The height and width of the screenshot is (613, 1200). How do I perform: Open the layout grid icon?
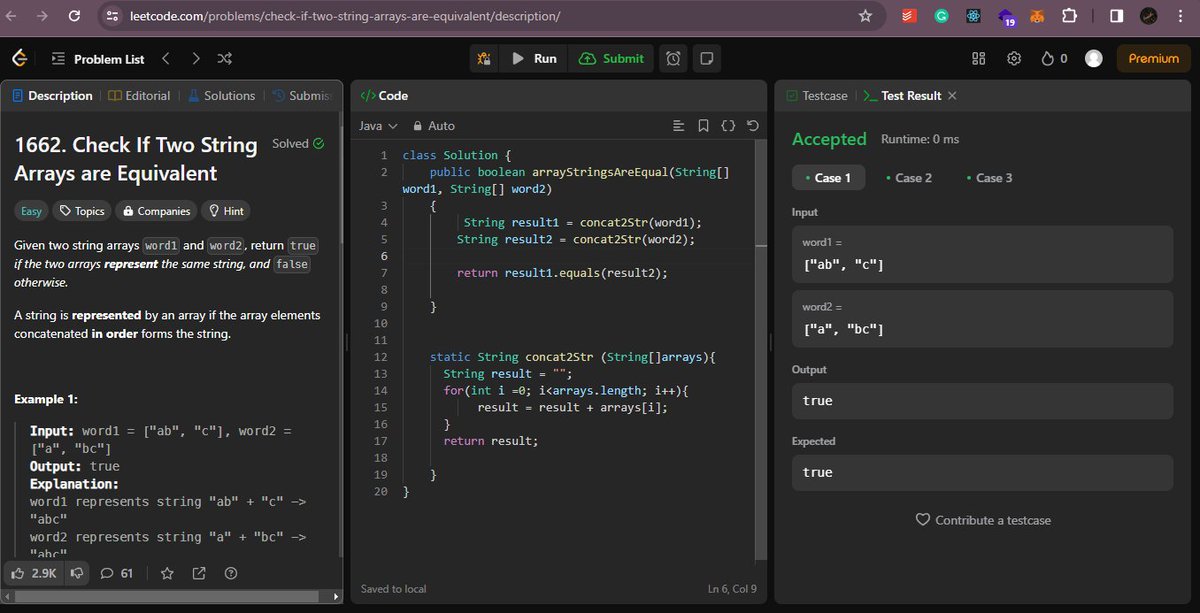pos(979,59)
